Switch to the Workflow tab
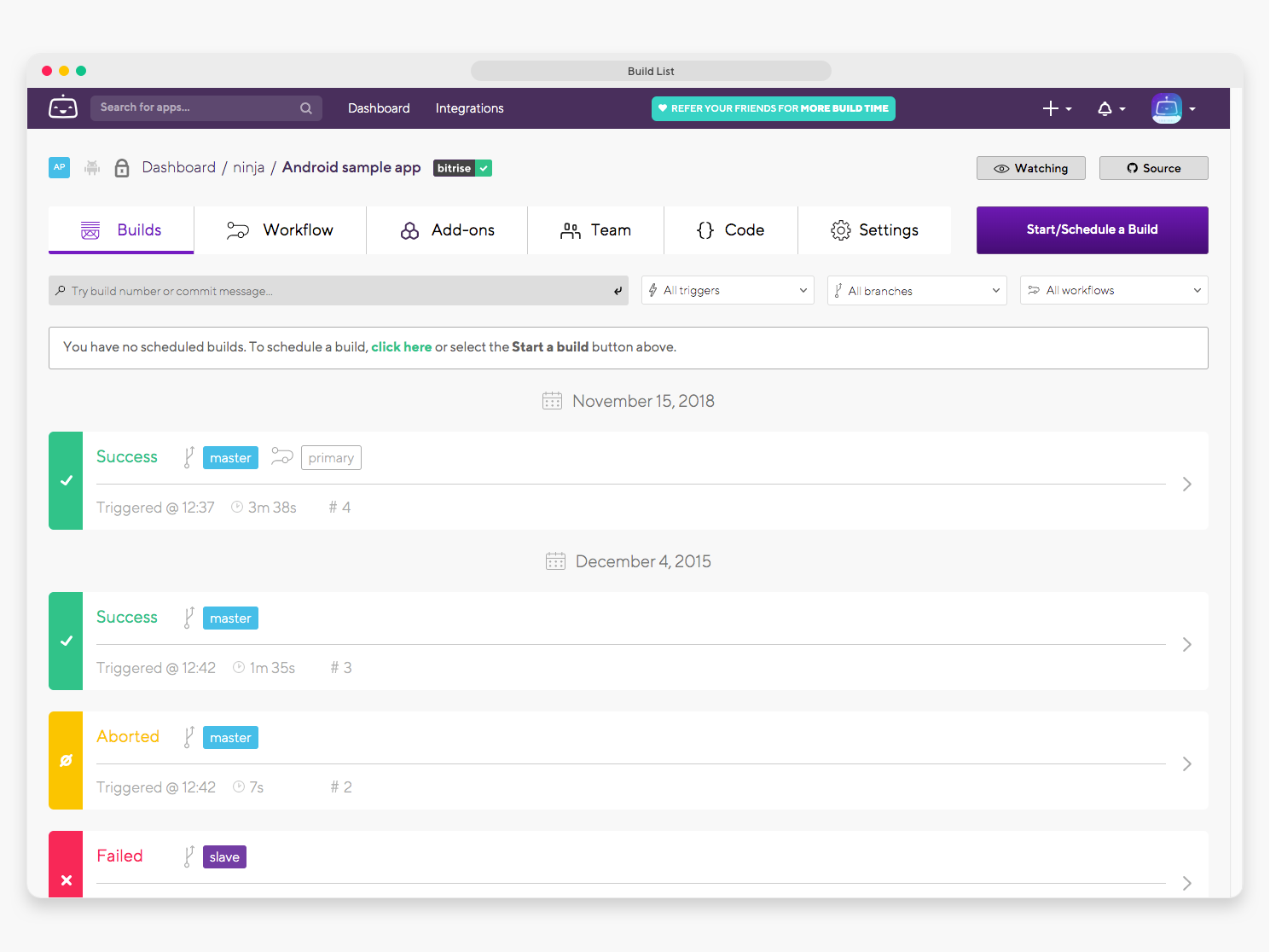Image resolution: width=1270 pixels, height=952 pixels. (x=280, y=230)
